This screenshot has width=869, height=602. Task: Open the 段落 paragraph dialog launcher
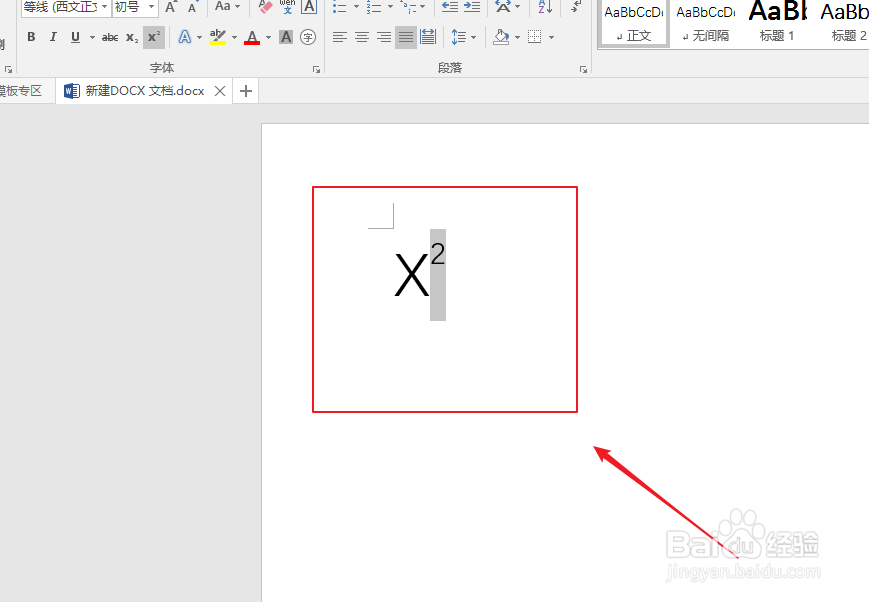click(583, 69)
